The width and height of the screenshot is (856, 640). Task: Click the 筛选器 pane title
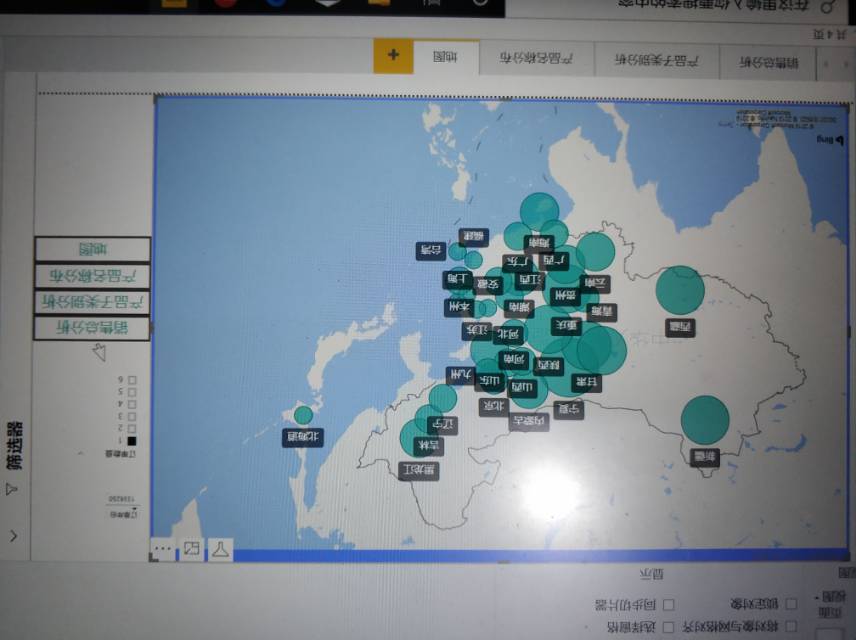(x=14, y=446)
